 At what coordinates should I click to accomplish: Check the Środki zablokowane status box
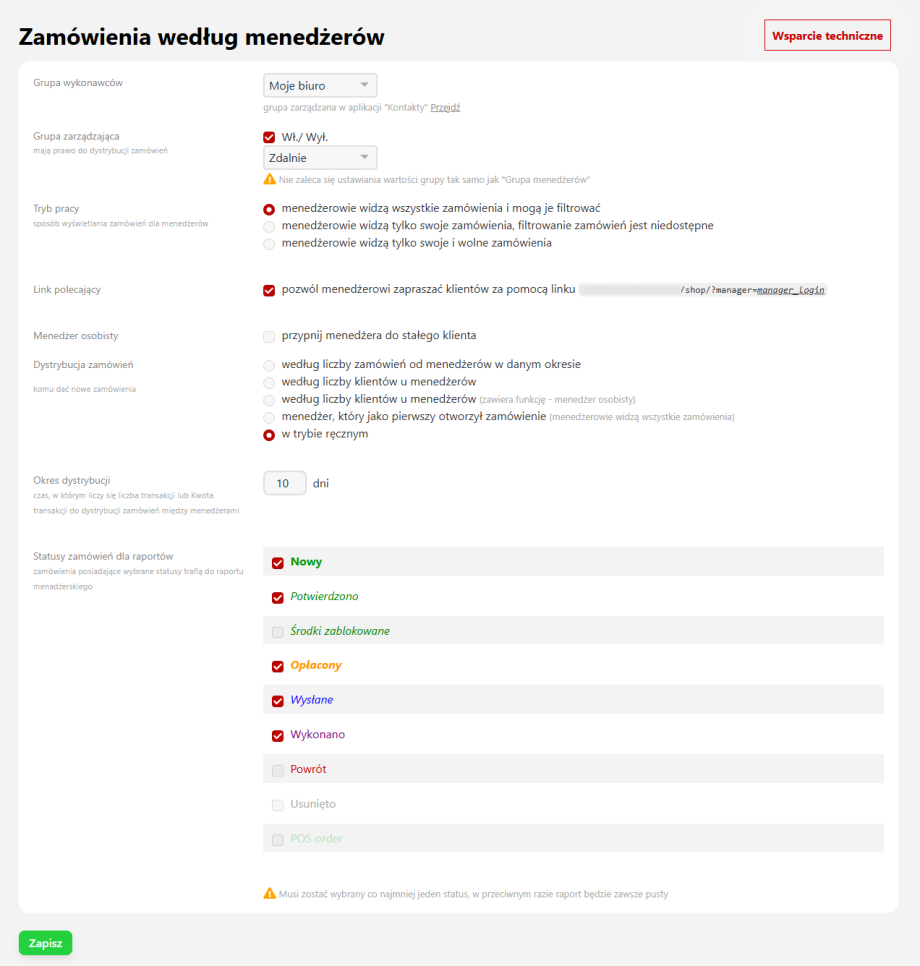coord(278,632)
